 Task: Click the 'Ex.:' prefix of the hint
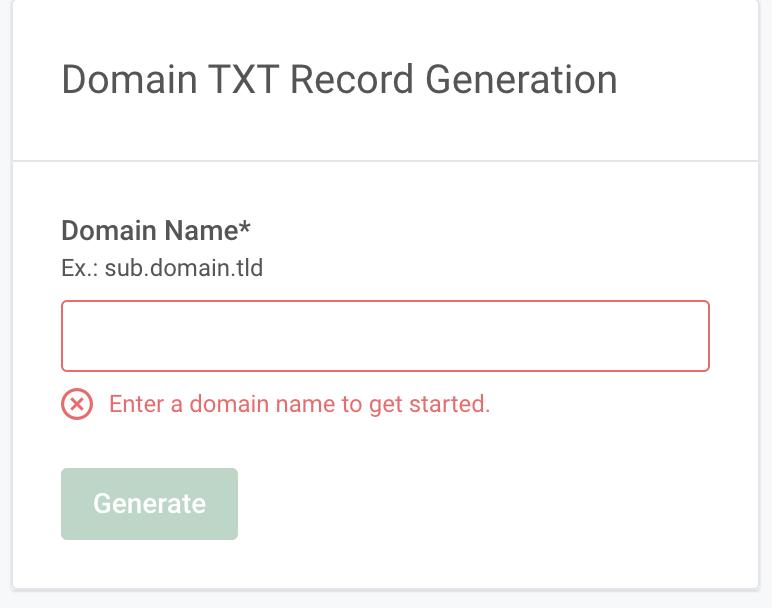pyautogui.click(x=80, y=268)
